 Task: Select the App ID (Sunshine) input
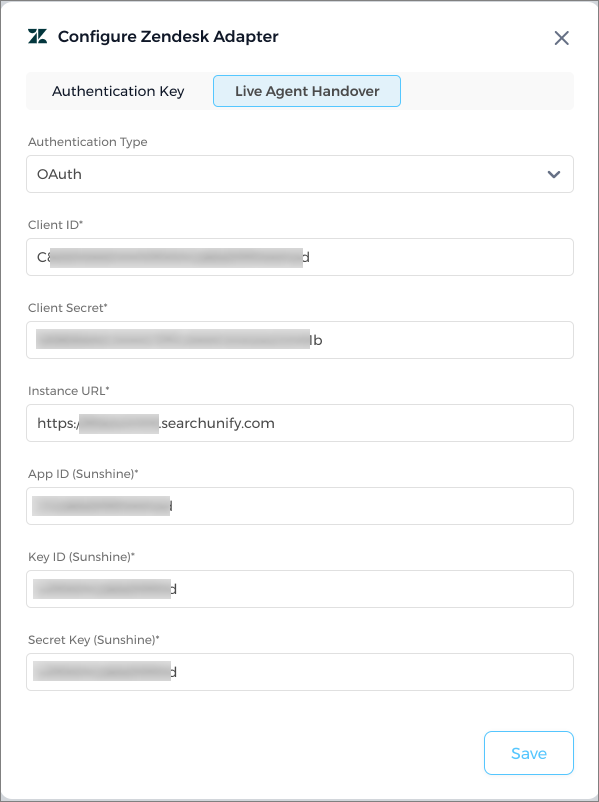click(300, 506)
